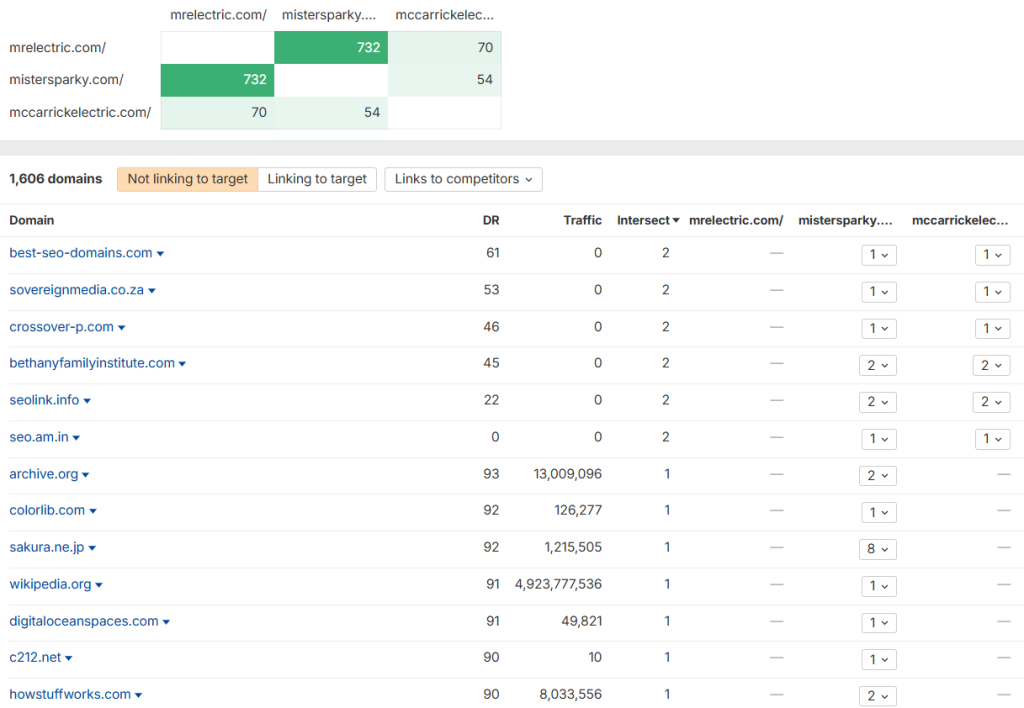The width and height of the screenshot is (1024, 708).
Task: Open the mccarrickelectric backlink dropdown for seolink.info
Action: coord(991,401)
